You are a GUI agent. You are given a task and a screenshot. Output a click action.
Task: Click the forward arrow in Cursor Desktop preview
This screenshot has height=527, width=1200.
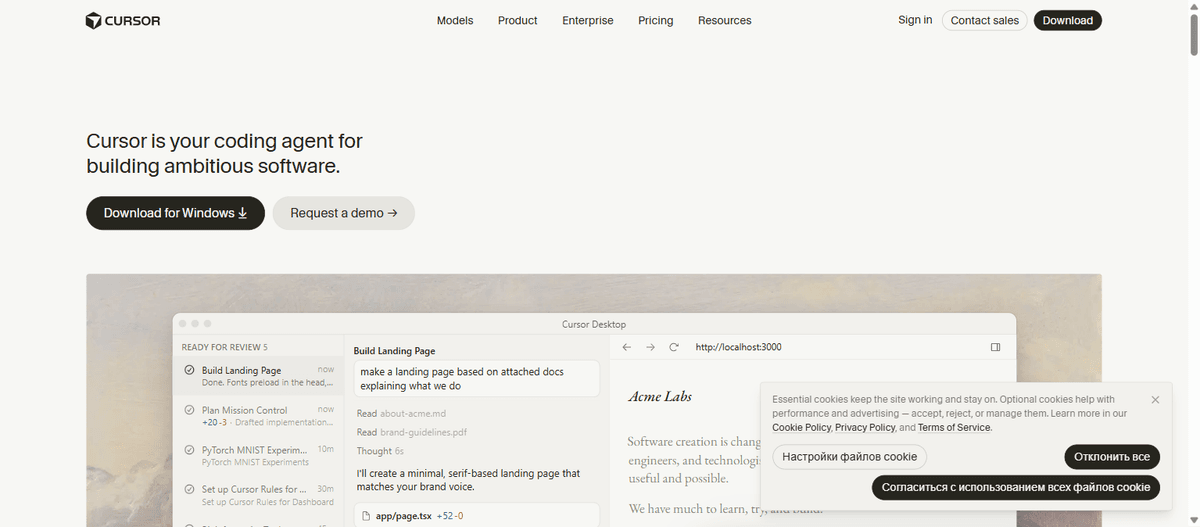pos(650,347)
